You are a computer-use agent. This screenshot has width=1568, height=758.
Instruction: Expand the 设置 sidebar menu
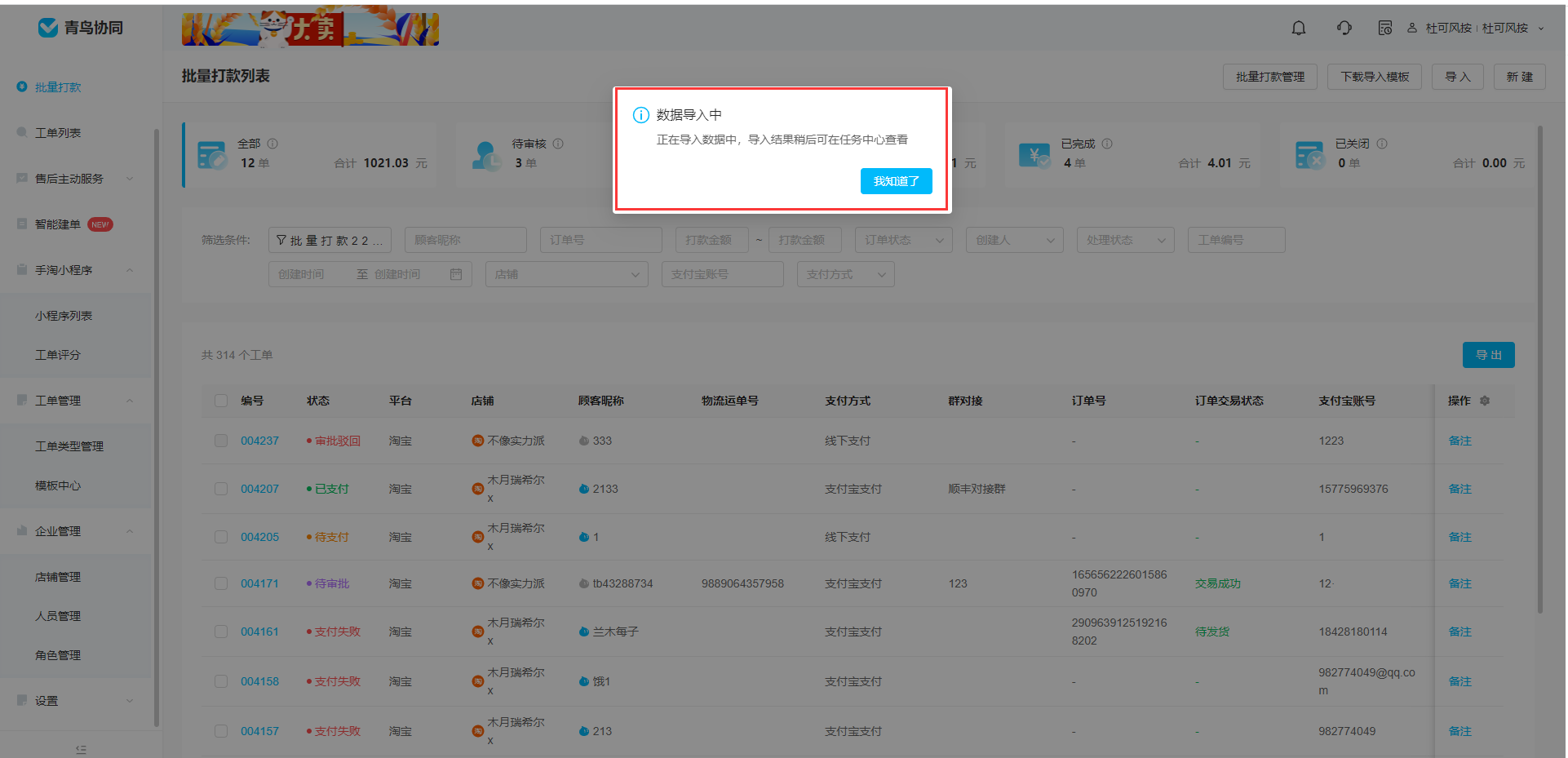pyautogui.click(x=130, y=701)
